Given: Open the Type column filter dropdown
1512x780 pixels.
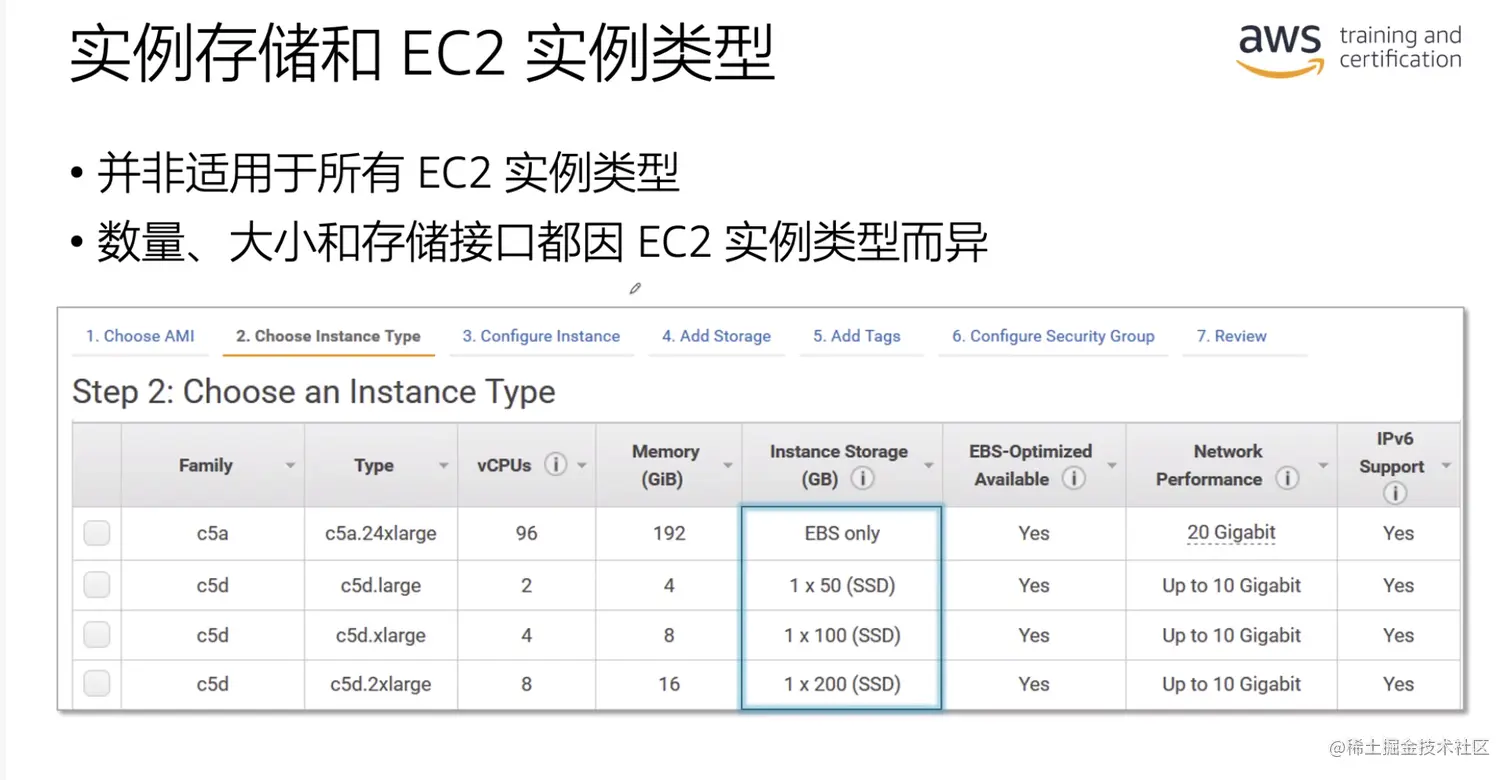Looking at the screenshot, I should (443, 466).
